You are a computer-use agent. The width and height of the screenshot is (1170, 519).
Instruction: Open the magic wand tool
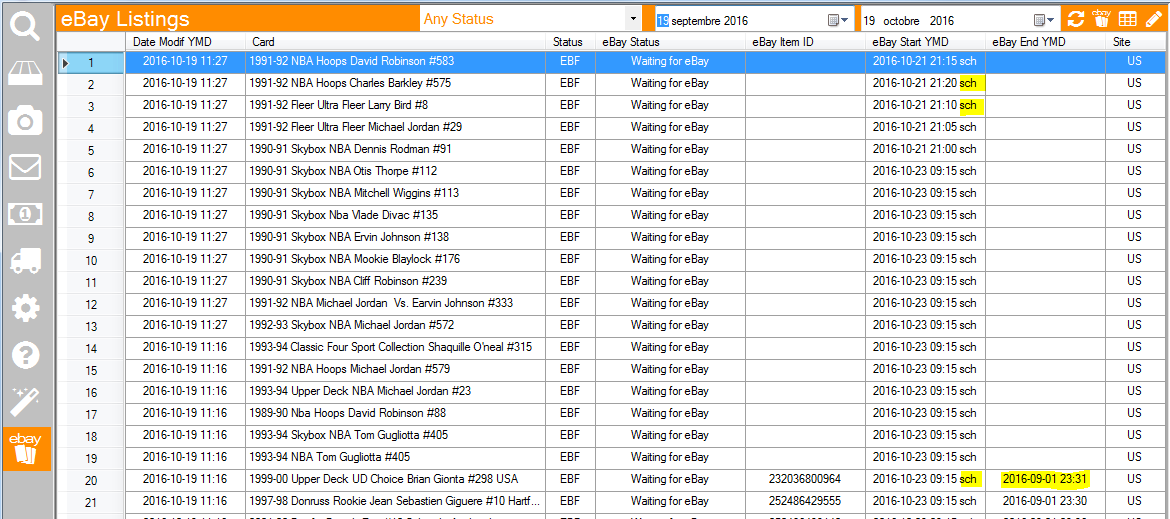pyautogui.click(x=26, y=401)
